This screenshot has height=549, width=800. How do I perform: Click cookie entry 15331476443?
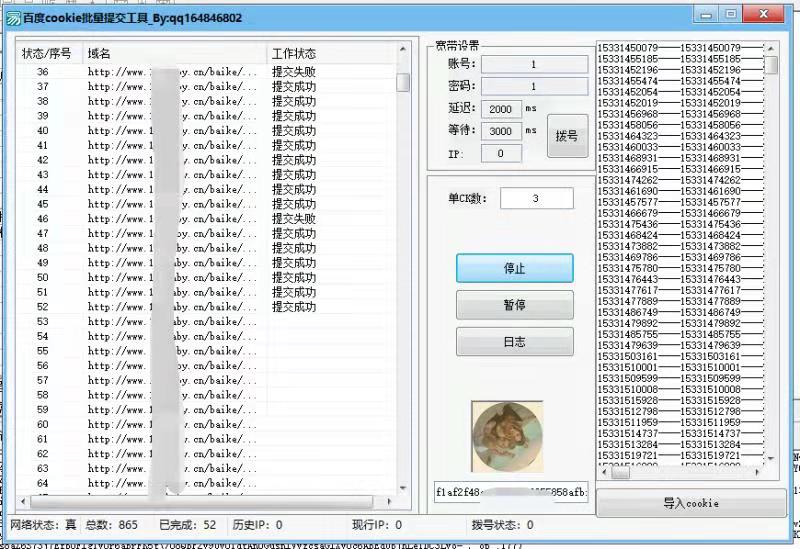point(680,279)
